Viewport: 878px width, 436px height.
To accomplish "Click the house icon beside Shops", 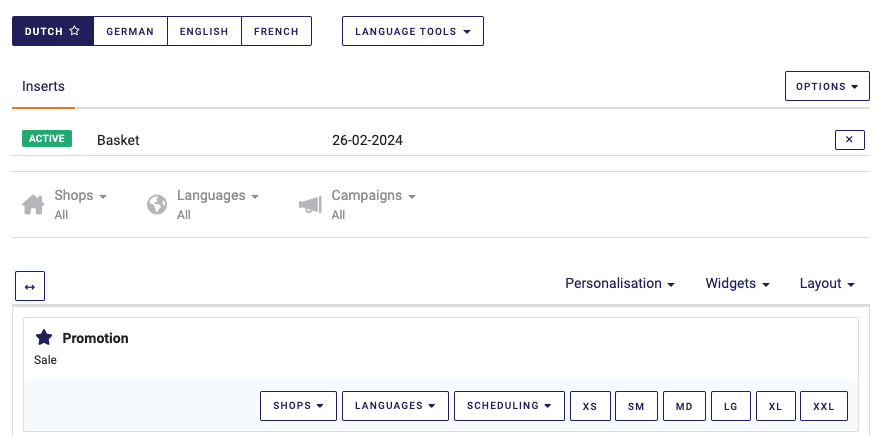I will (33, 204).
